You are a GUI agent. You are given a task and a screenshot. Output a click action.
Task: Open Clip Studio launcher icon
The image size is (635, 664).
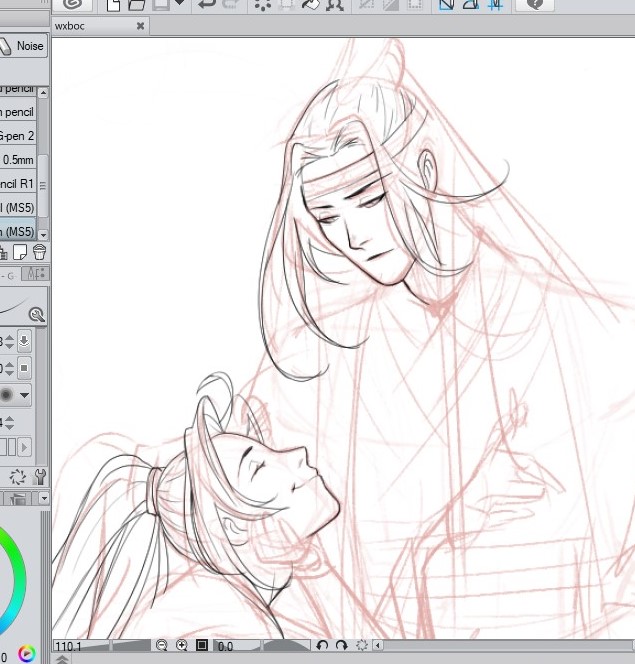(x=74, y=4)
